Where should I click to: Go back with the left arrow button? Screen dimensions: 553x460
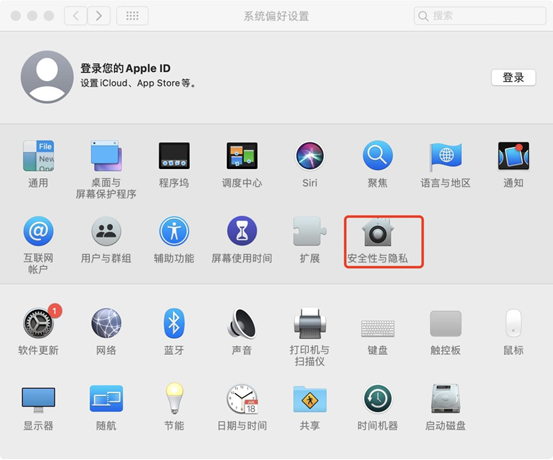(75, 16)
